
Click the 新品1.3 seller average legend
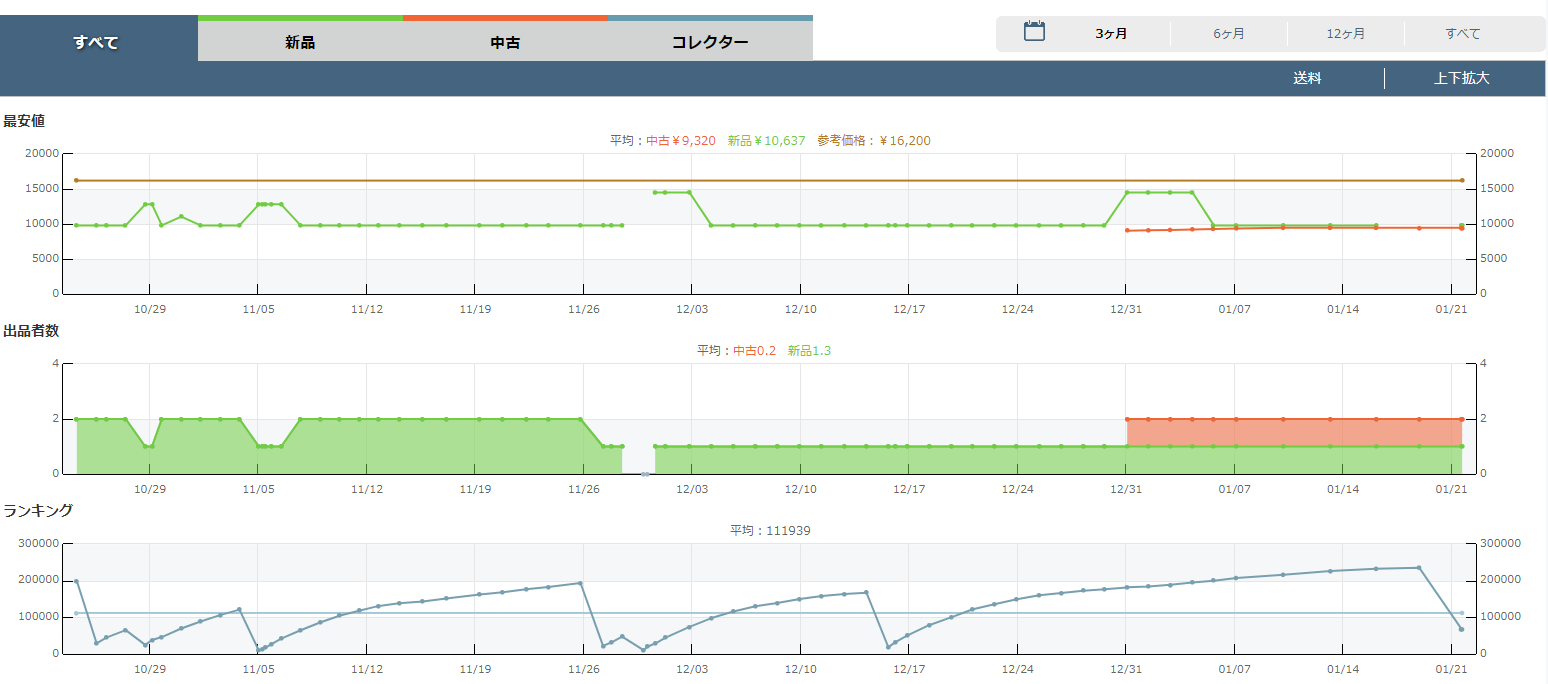coord(809,351)
